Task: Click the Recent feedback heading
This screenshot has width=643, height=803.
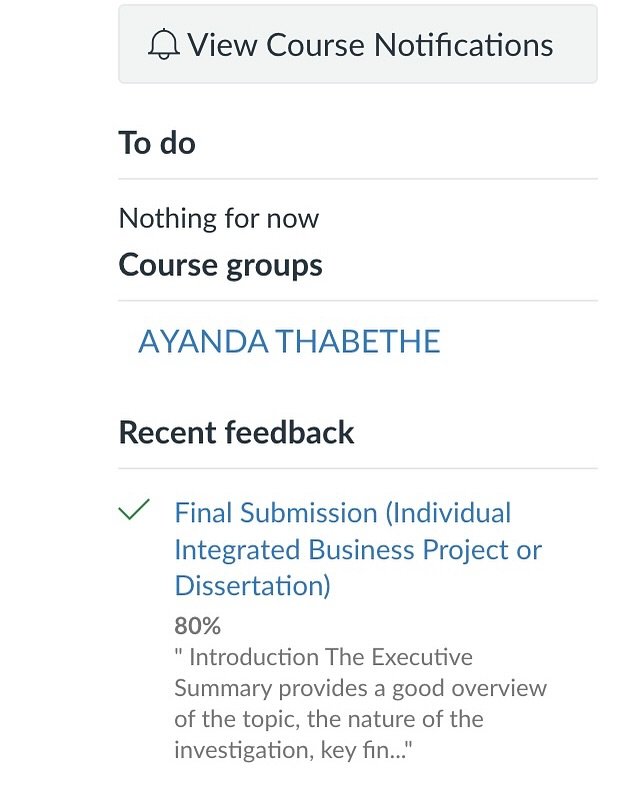Action: [236, 432]
